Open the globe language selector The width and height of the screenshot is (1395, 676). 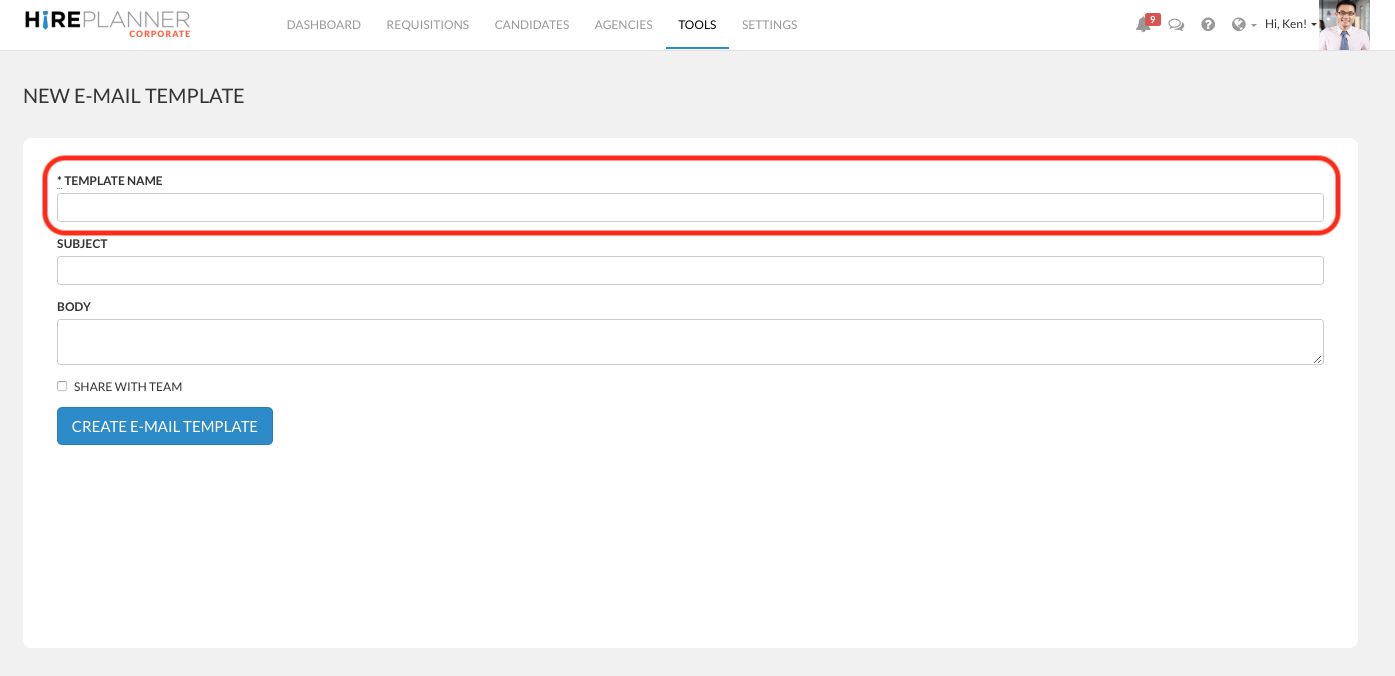point(1243,25)
